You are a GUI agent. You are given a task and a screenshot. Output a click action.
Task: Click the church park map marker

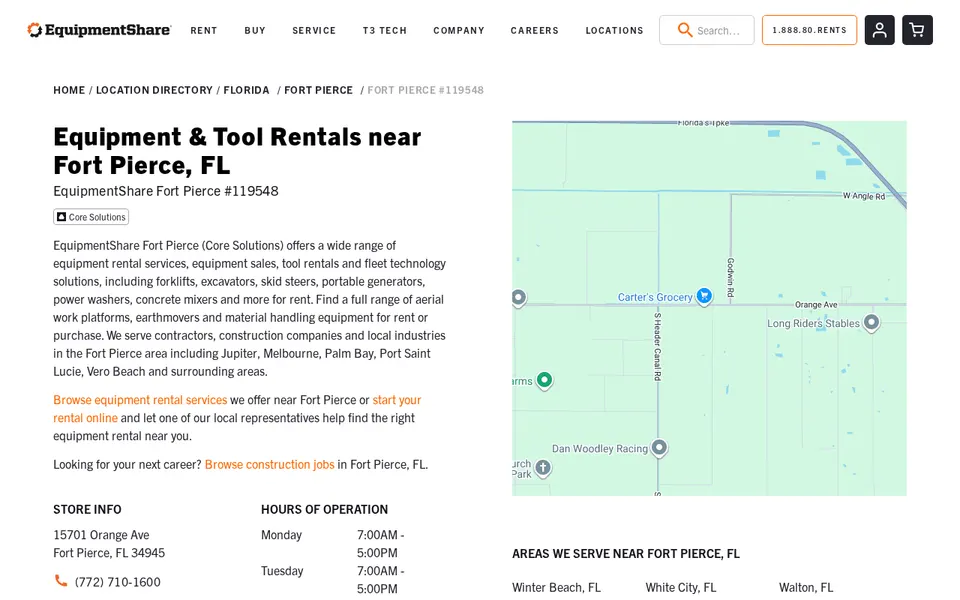[543, 468]
